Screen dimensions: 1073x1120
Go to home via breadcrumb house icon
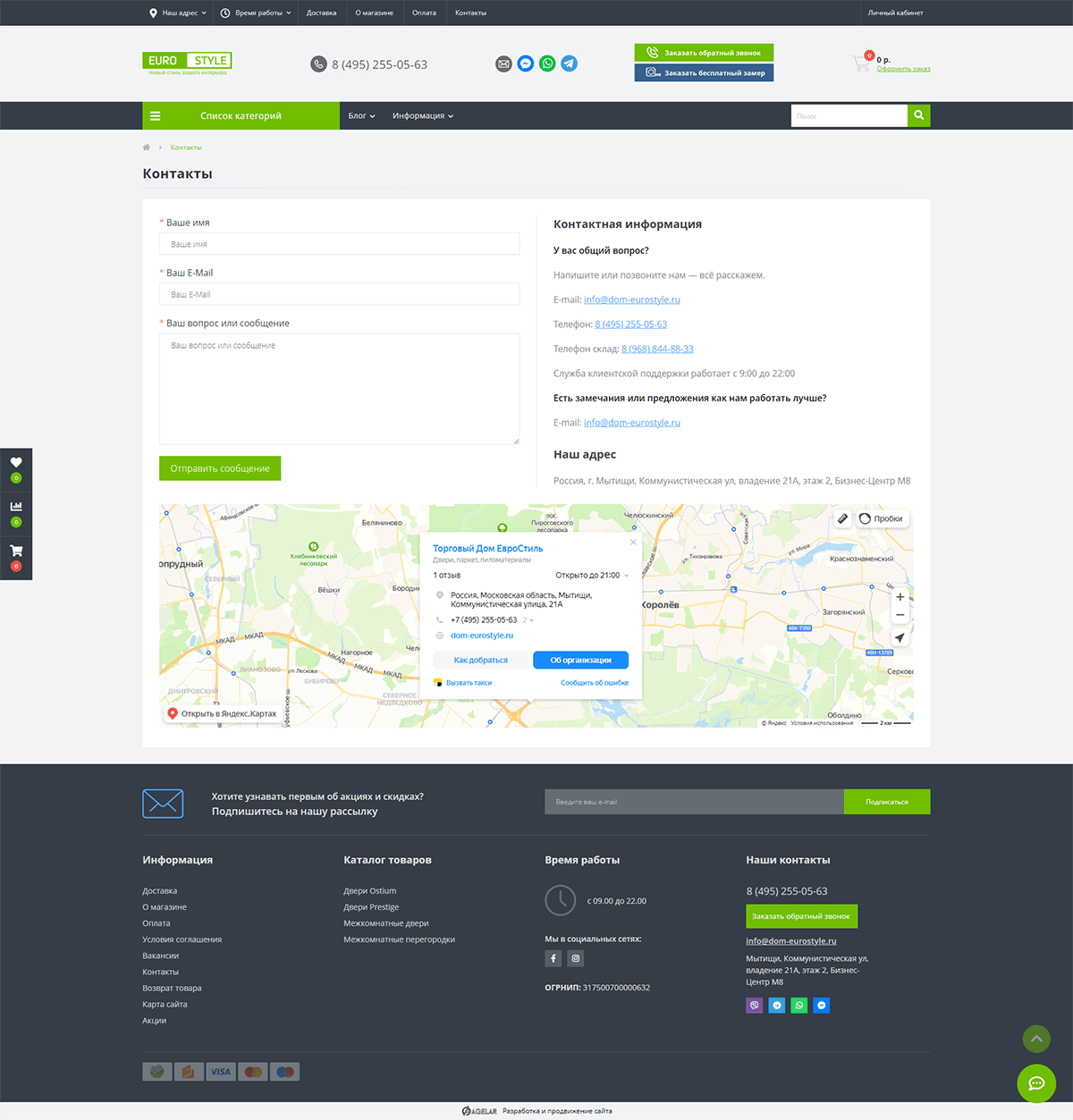click(x=147, y=147)
